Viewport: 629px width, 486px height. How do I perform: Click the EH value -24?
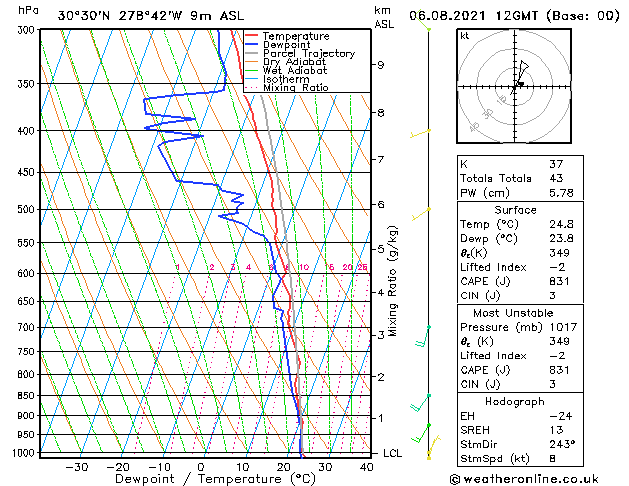[560, 416]
